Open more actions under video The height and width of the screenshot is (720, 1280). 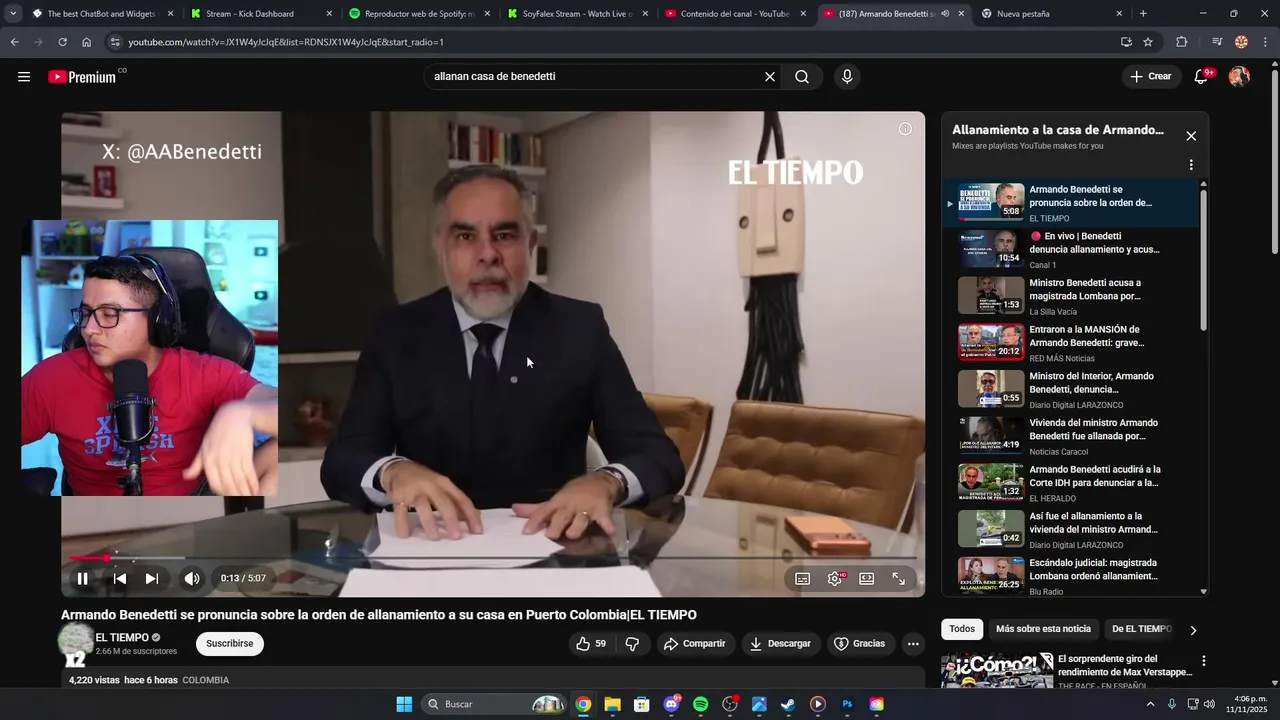click(x=913, y=644)
